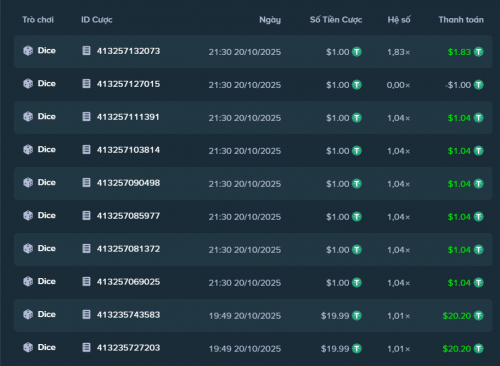Open bet ID 413235743583
Screen dimensions: 500x366
tap(128, 315)
